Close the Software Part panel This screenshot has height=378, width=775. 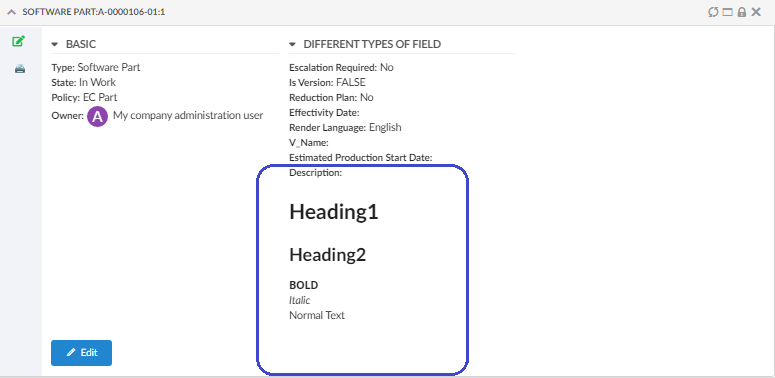756,12
